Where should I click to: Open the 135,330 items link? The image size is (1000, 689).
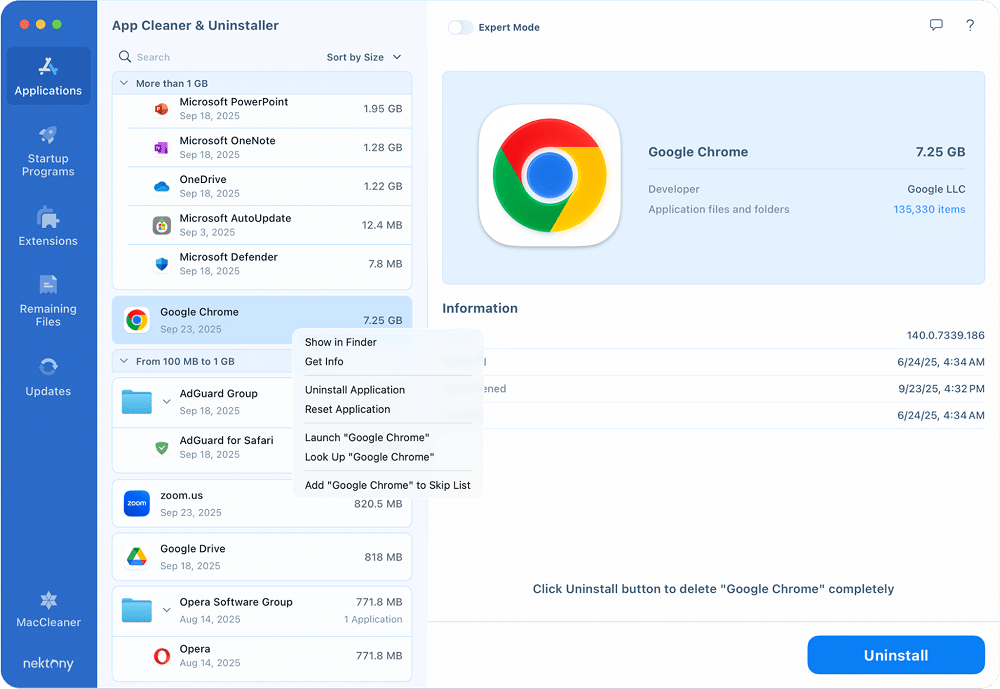(x=929, y=209)
